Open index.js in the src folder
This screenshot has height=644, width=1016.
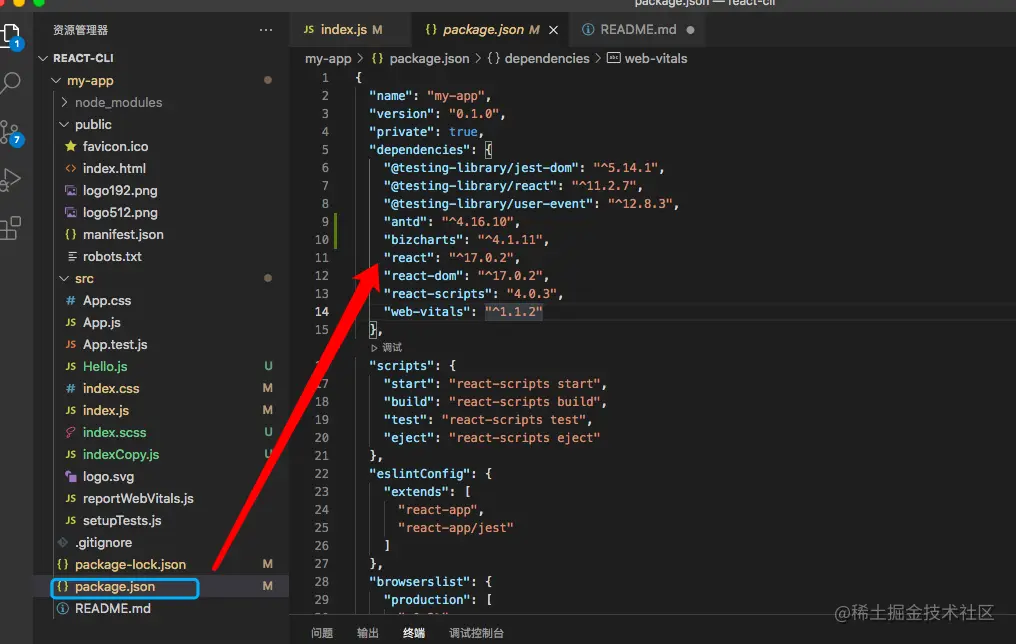coord(106,411)
